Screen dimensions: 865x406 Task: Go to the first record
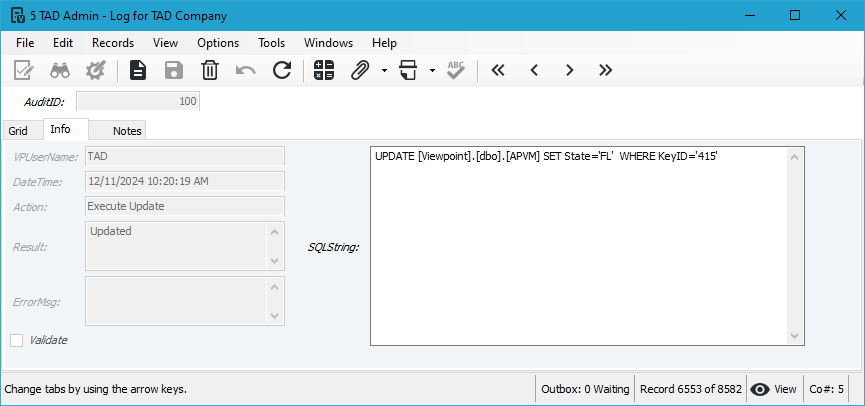coord(498,70)
